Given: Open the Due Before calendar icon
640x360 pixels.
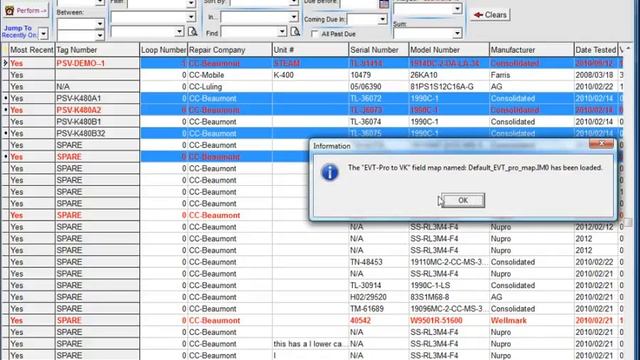Looking at the screenshot, I should [x=384, y=4].
